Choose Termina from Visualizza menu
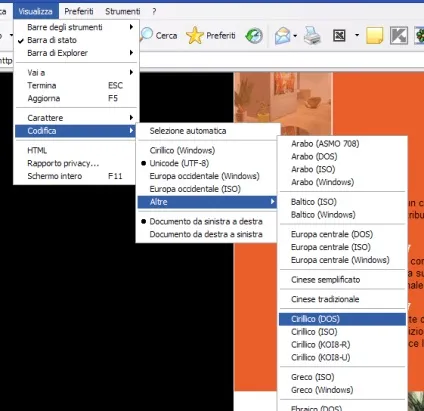Viewport: 424px width, 411px height. coord(76,85)
